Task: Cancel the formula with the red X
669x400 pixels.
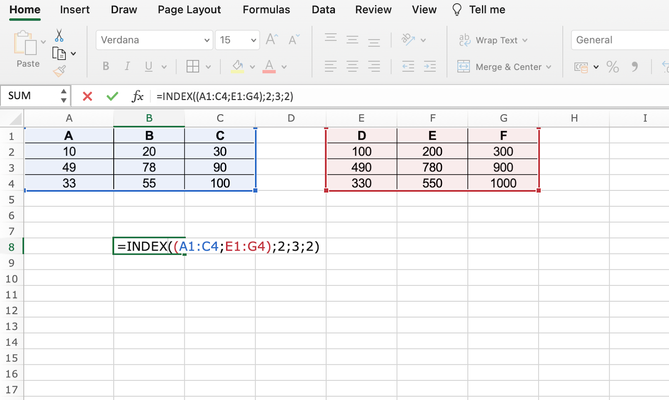Action: [87, 96]
